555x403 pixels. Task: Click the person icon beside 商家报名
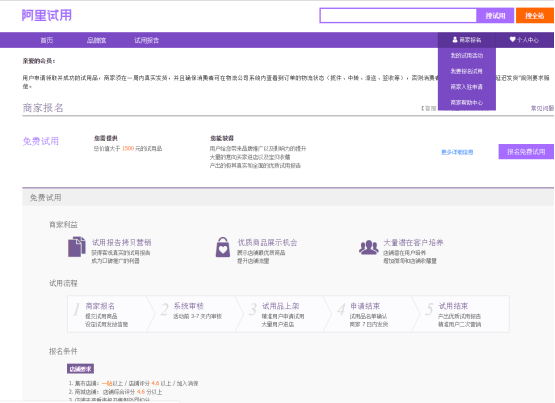click(455, 40)
